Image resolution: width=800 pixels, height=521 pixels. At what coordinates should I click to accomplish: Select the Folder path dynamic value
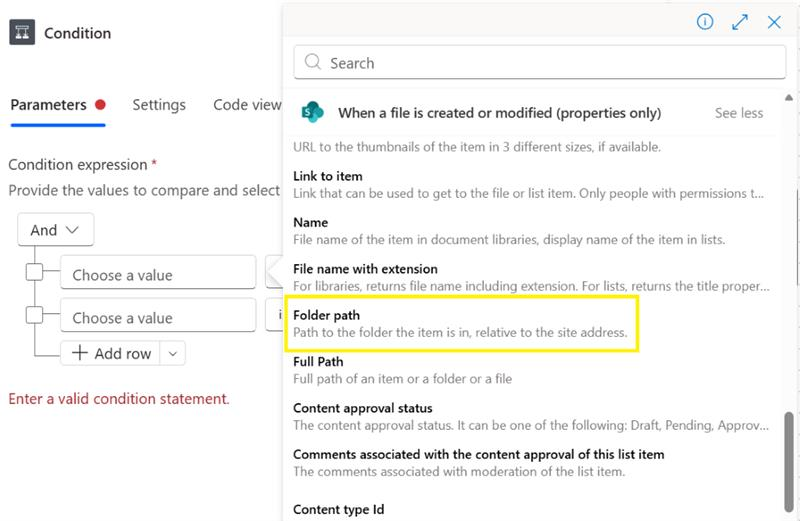tap(462, 324)
